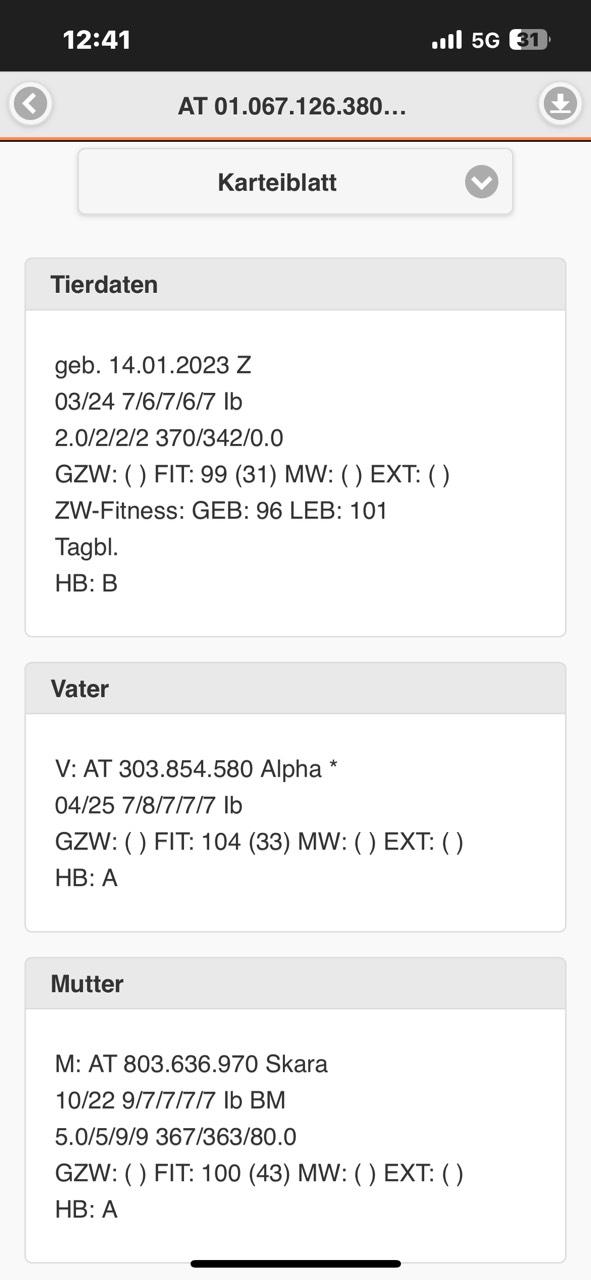Tap the back arrow icon

(x=31, y=104)
